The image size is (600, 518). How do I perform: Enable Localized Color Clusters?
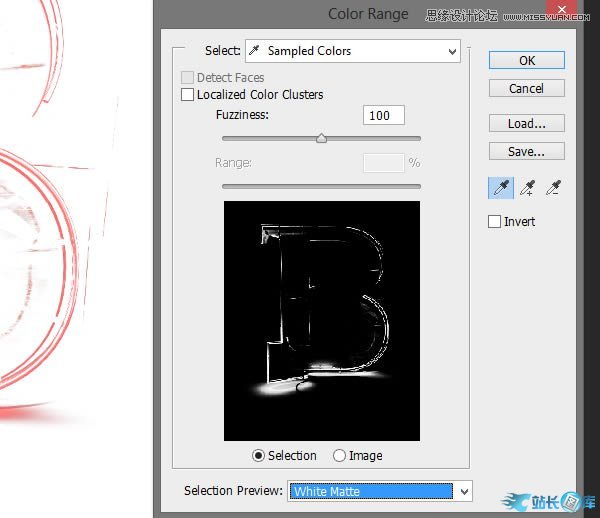187,95
